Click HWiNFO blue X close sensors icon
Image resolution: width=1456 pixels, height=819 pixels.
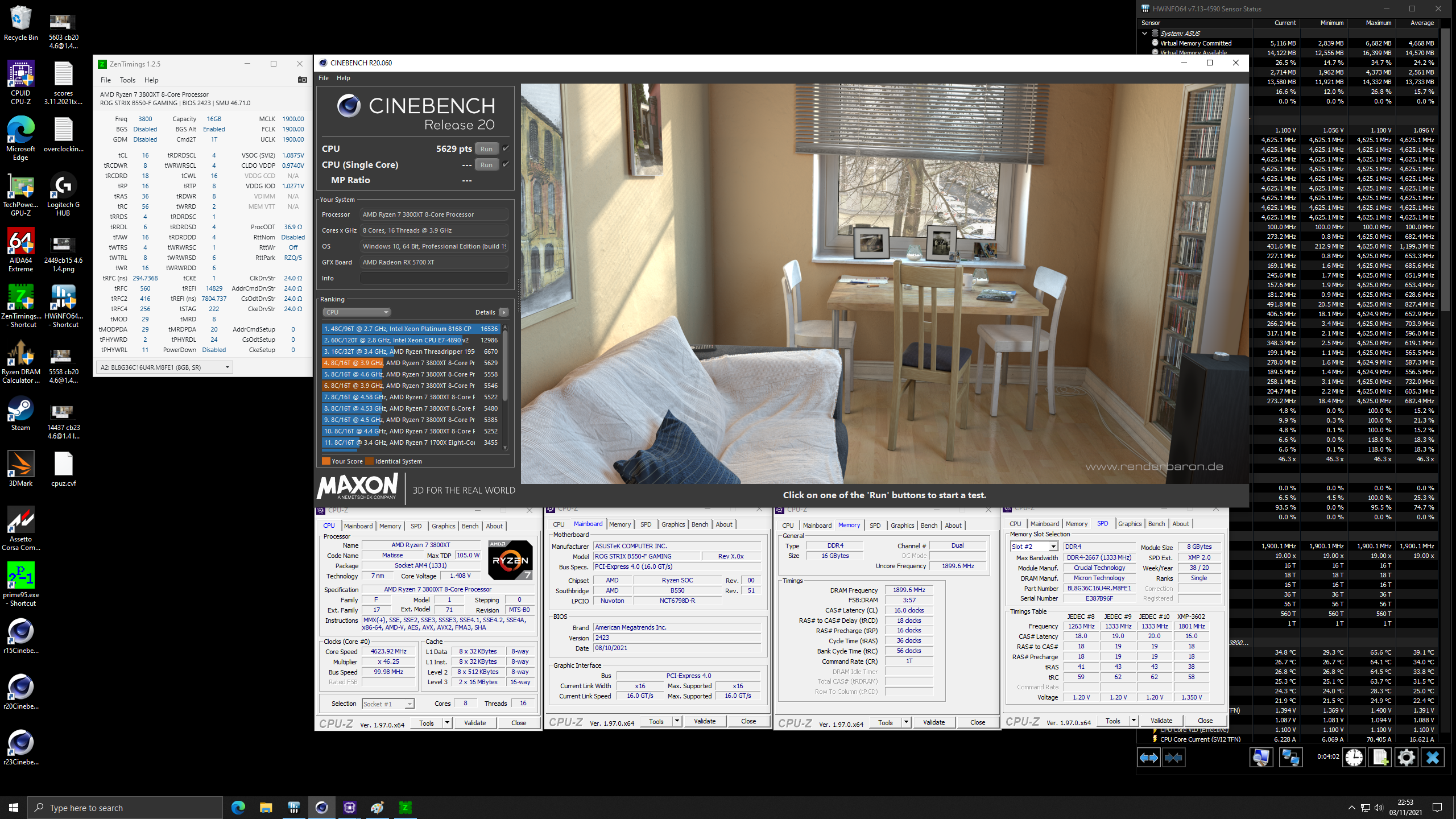coord(1432,758)
